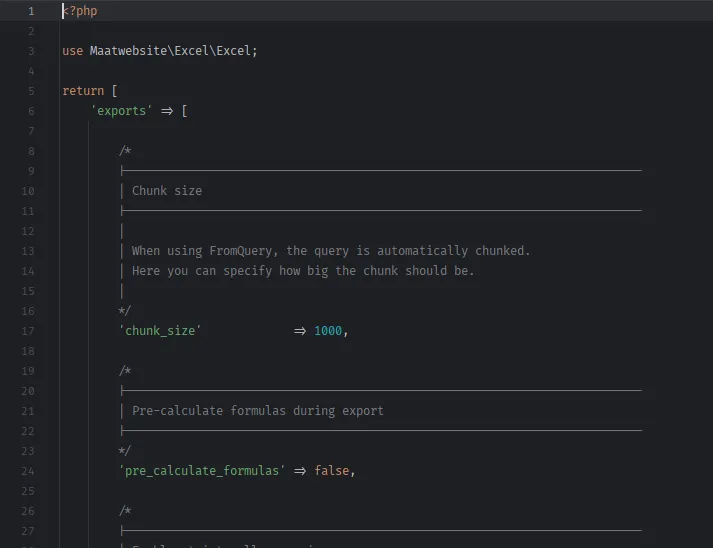Click the comment opener on line 19
Image resolution: width=713 pixels, height=548 pixels.
[125, 371]
